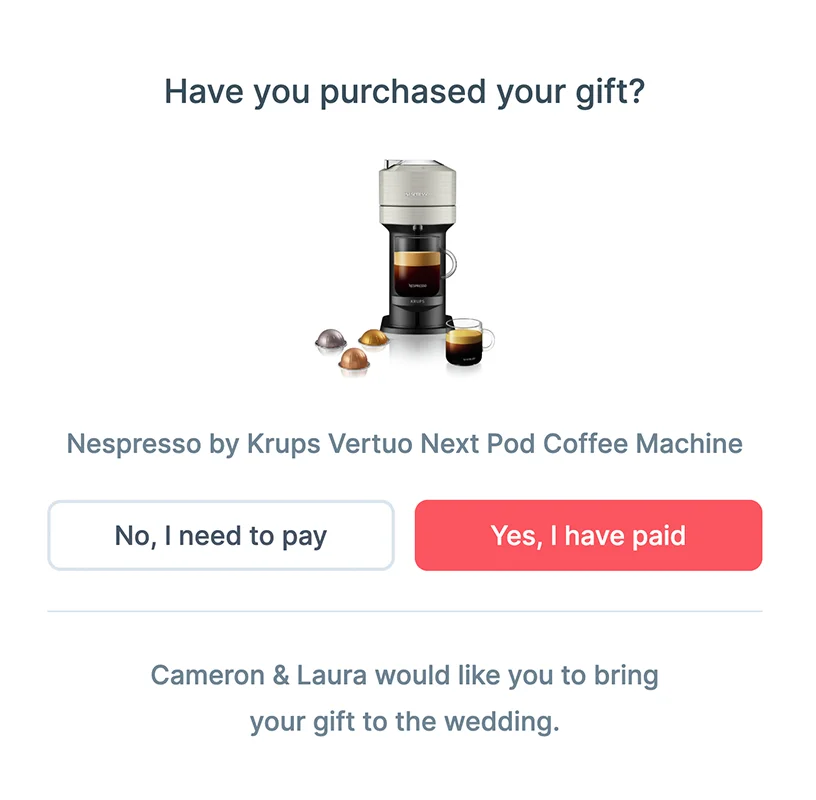Click the machine's drip tray base
The image size is (816, 800).
coord(416,322)
